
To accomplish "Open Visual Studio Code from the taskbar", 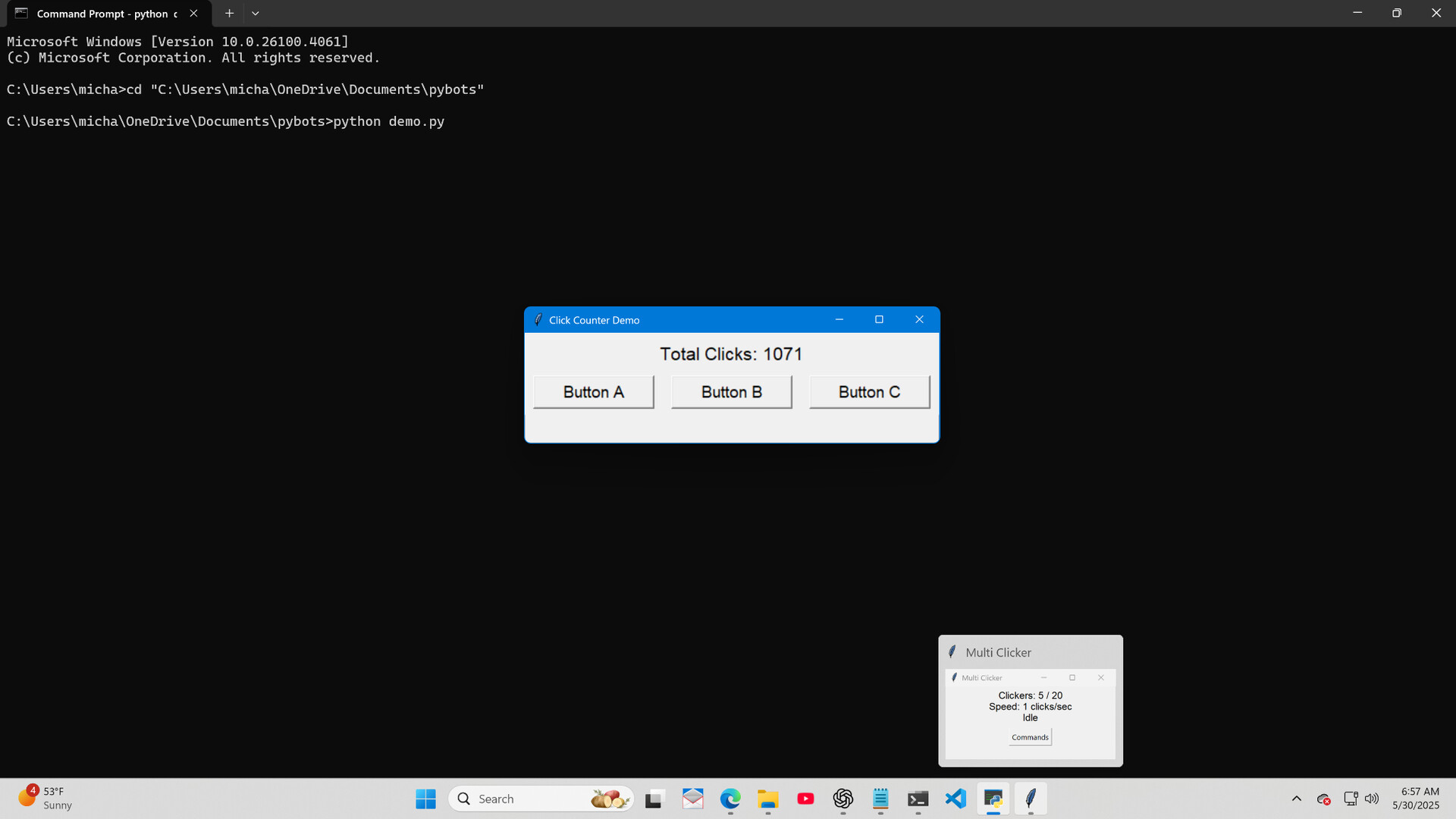I will pyautogui.click(x=955, y=799).
